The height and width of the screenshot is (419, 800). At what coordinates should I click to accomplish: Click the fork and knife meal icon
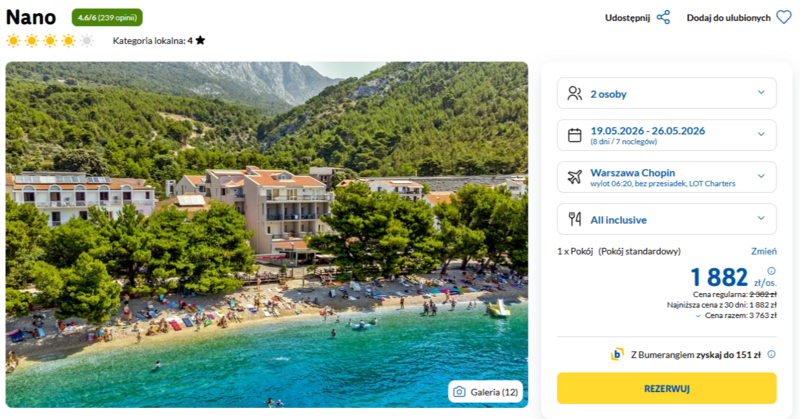[x=574, y=219]
